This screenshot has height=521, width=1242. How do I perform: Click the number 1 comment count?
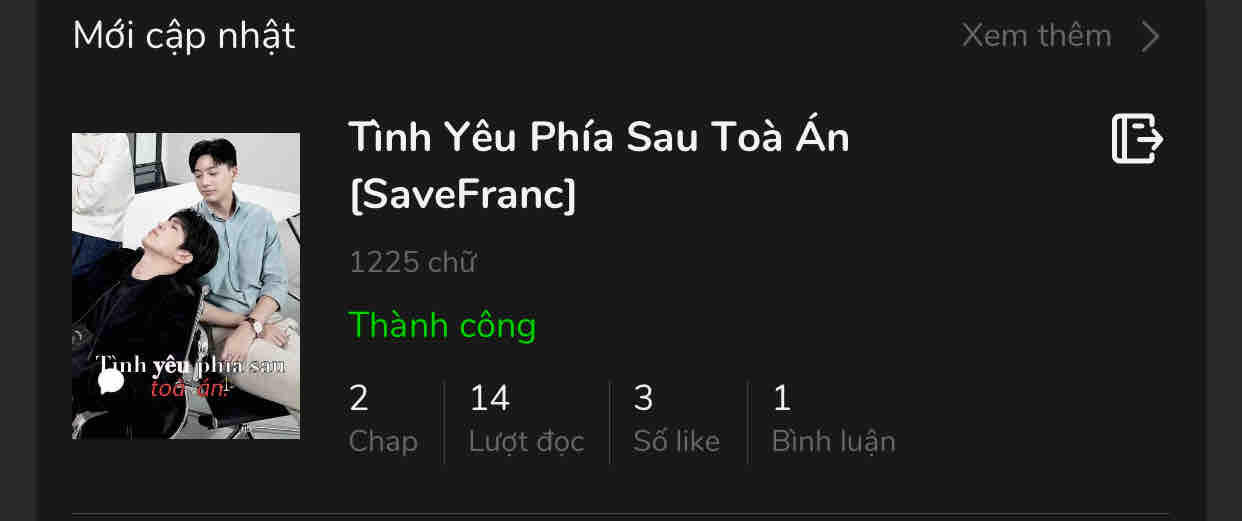coord(782,399)
